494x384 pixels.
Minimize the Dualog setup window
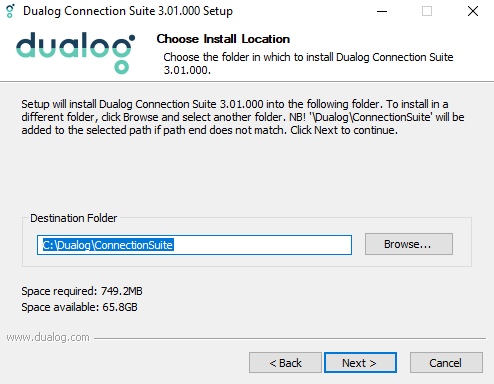pyautogui.click(x=382, y=11)
